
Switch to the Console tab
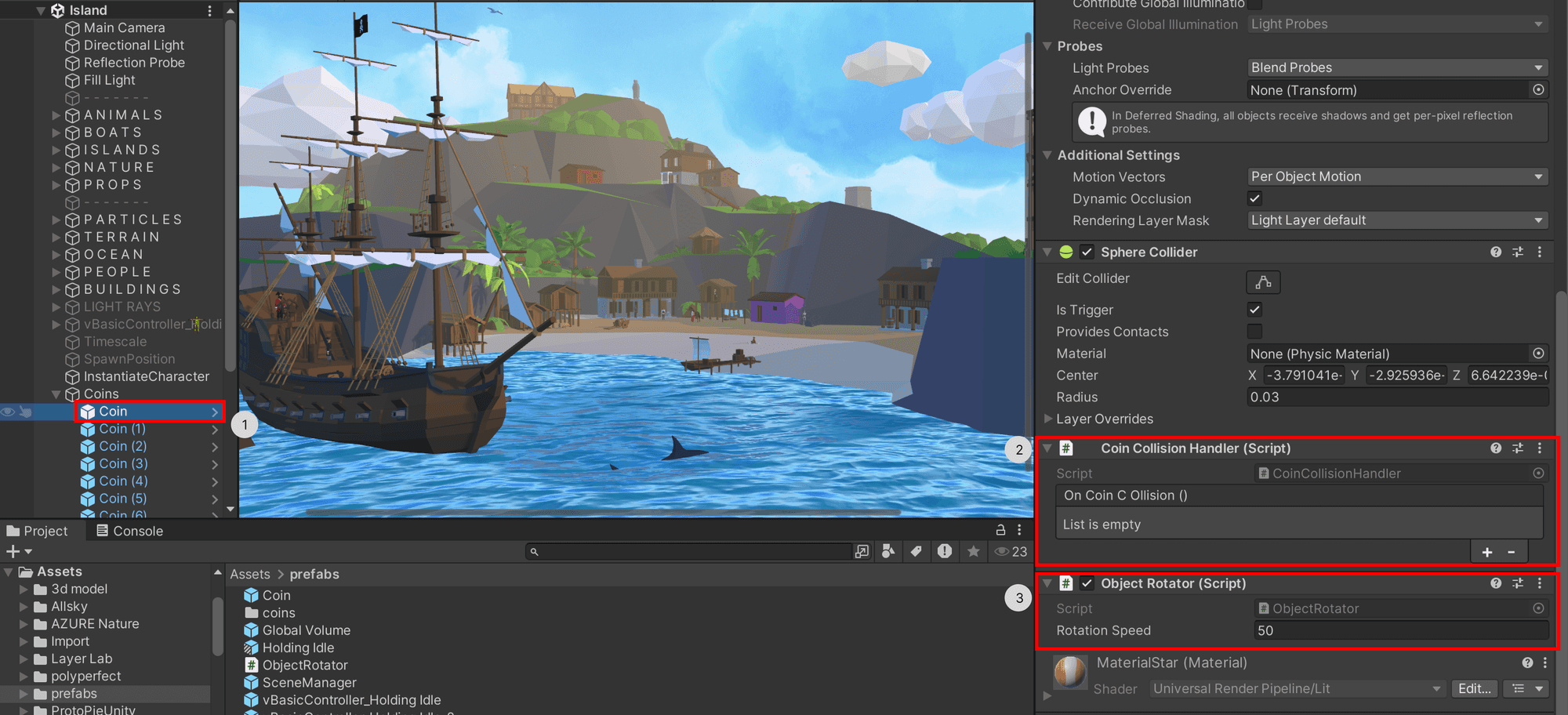click(129, 531)
